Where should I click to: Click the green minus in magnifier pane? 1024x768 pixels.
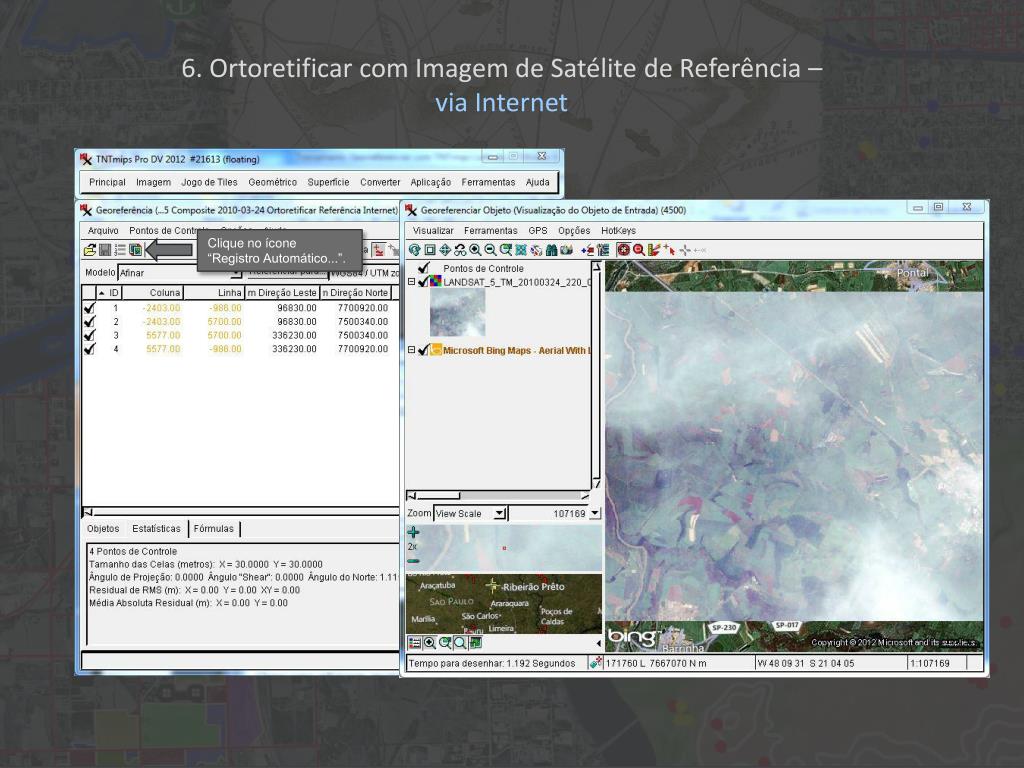click(413, 561)
